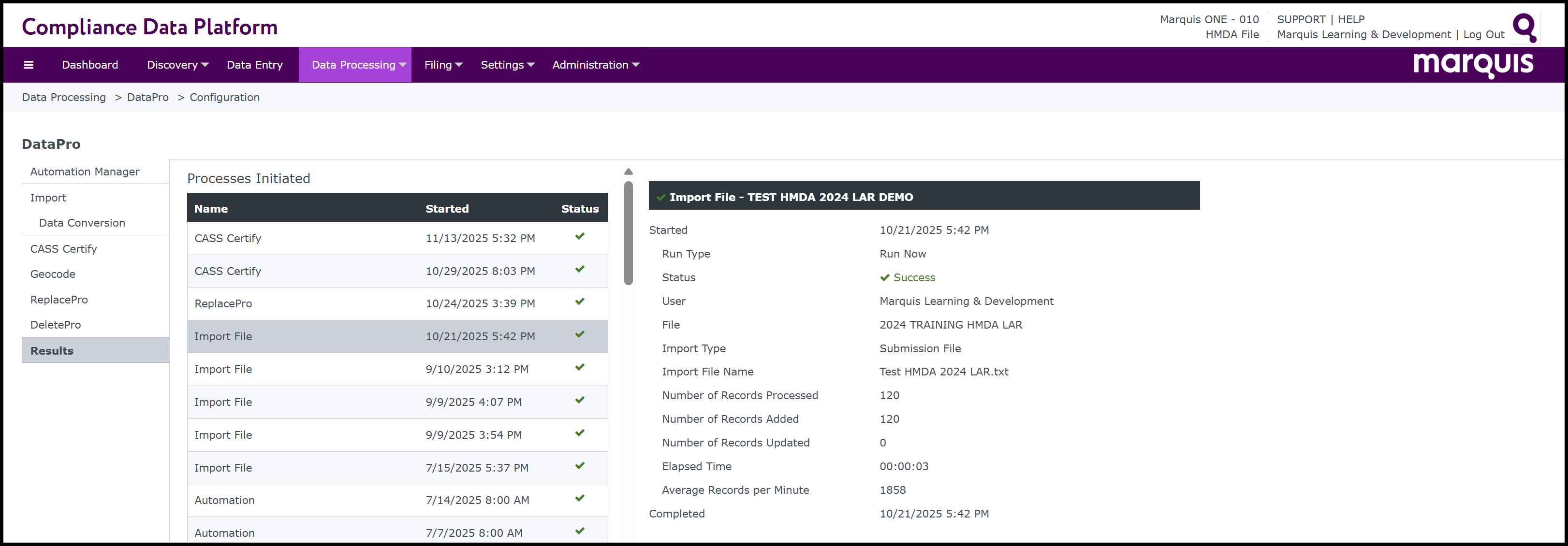Click the Marquis magnifier logo icon
Image resolution: width=1568 pixels, height=546 pixels.
(1524, 28)
